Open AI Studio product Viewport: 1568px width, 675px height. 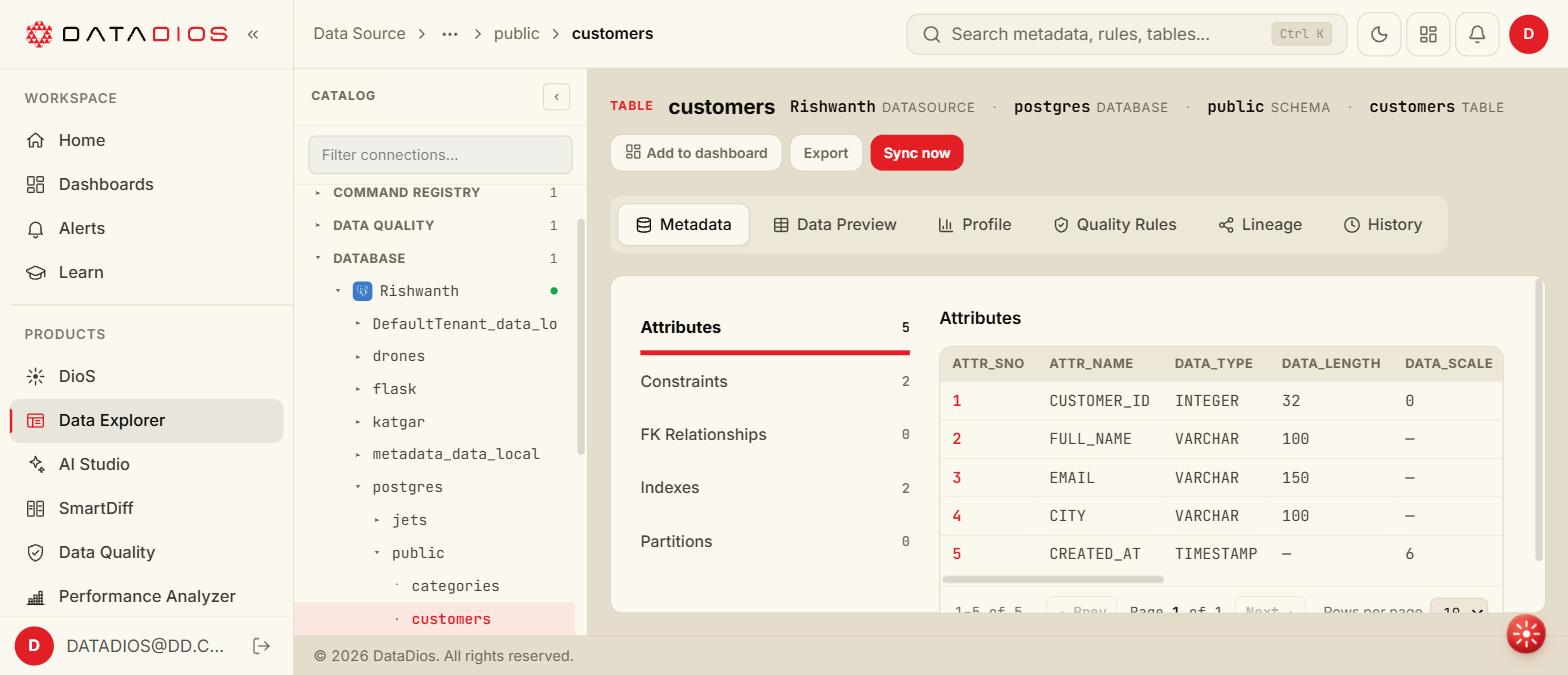147,464
